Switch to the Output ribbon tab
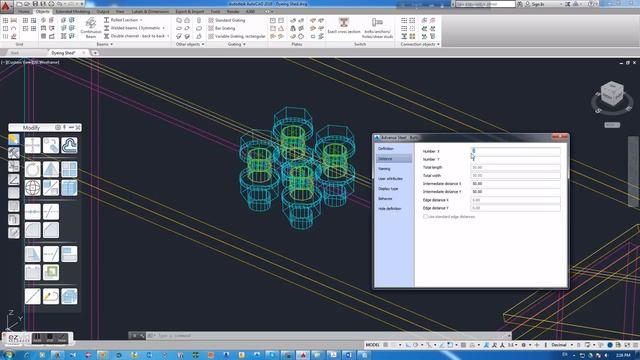The image size is (640, 360). (103, 11)
